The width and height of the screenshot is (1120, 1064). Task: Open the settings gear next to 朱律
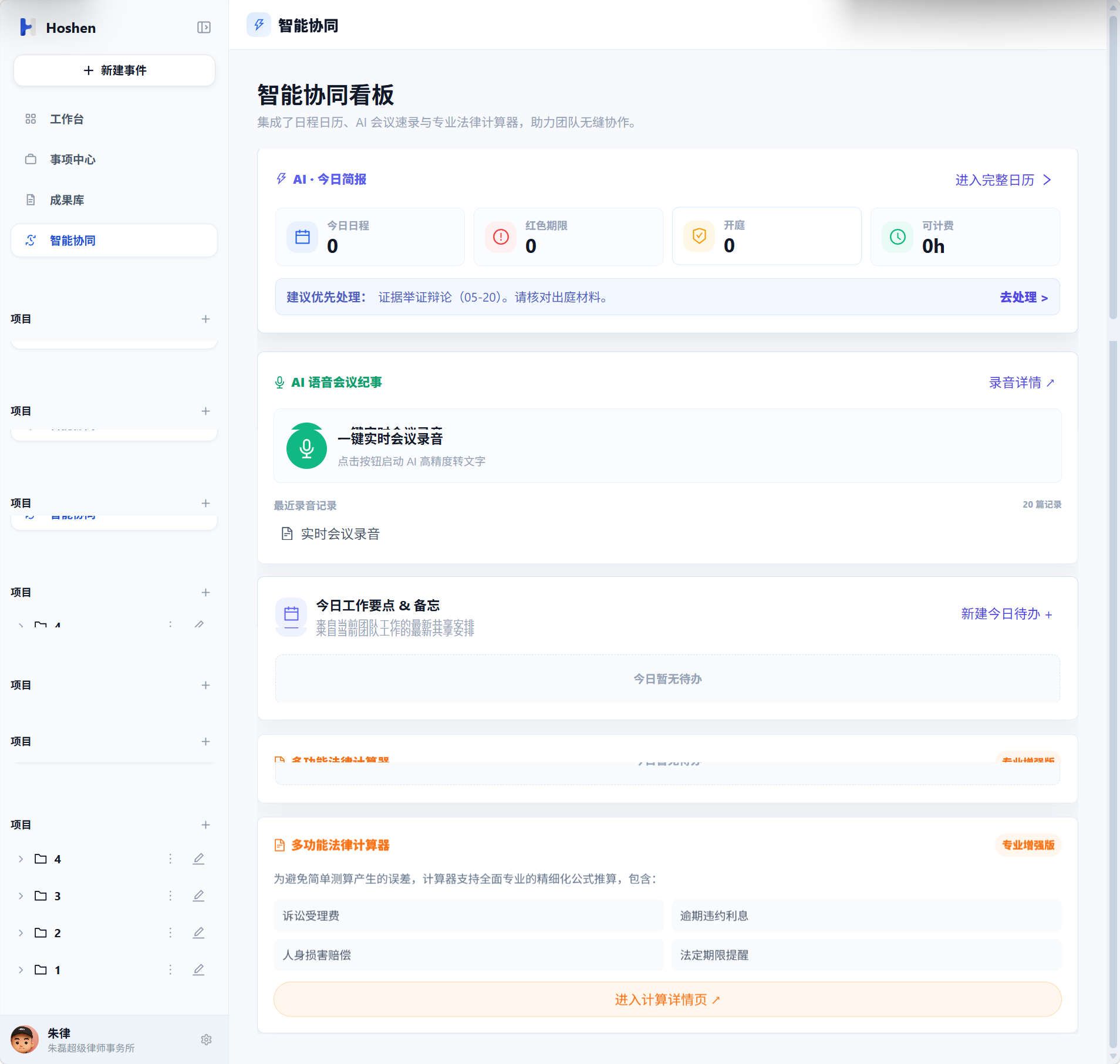[206, 1039]
